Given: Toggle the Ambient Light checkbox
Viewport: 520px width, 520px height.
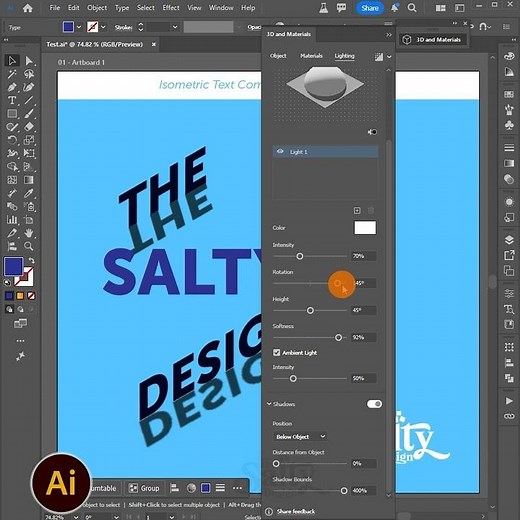Looking at the screenshot, I should coord(276,353).
